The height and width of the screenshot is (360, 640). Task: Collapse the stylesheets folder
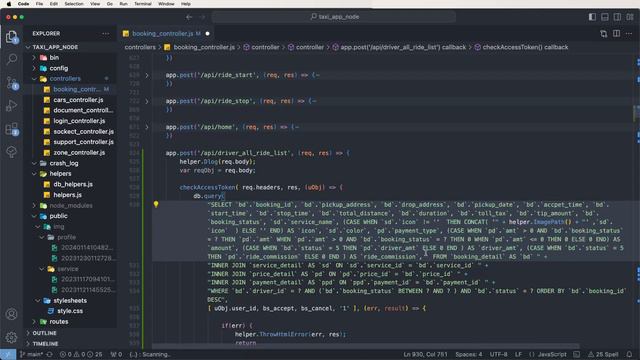(x=70, y=300)
